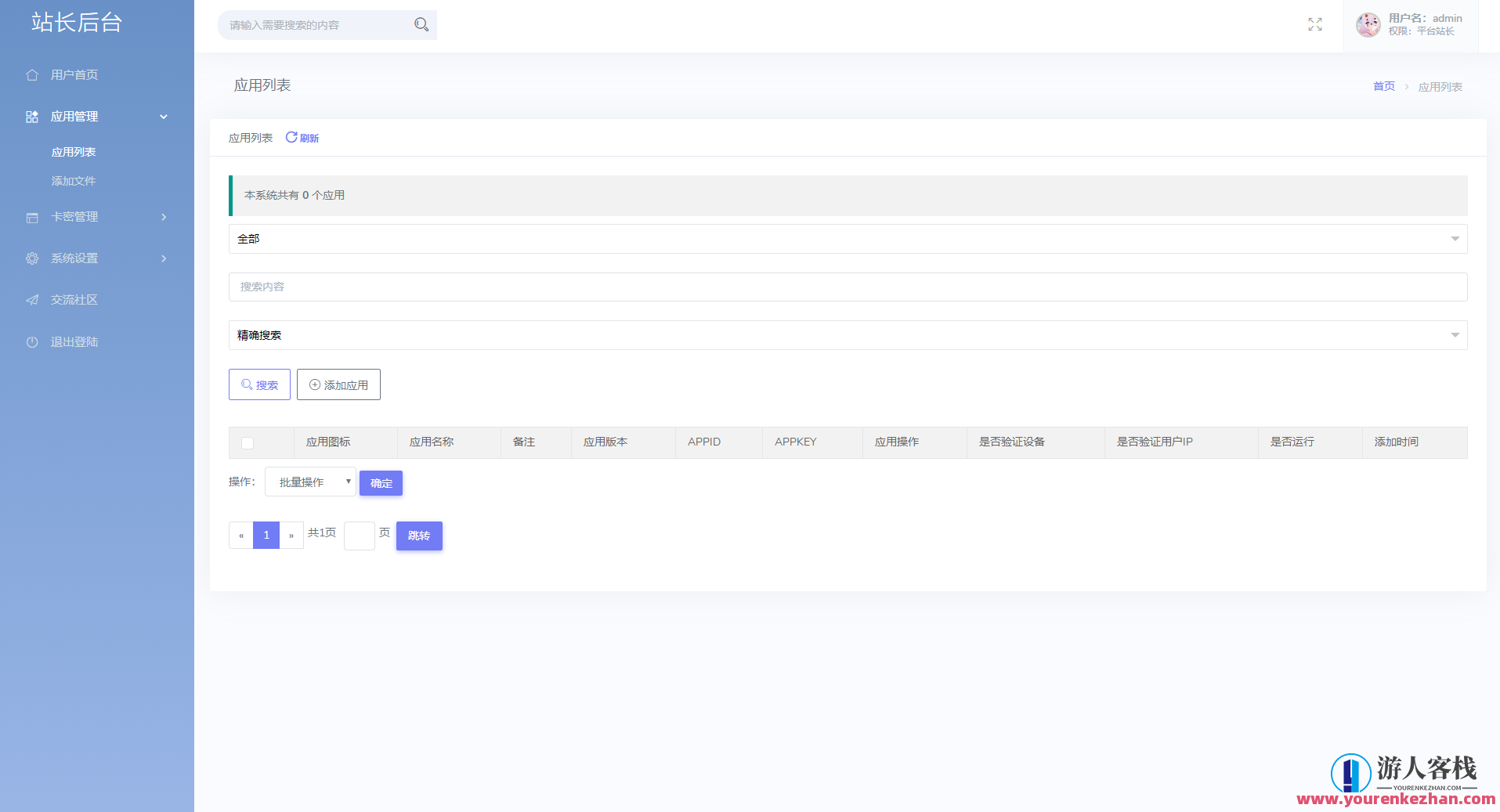Open the 精确搜索 search mode dropdown
Image resolution: width=1500 pixels, height=812 pixels.
848,335
